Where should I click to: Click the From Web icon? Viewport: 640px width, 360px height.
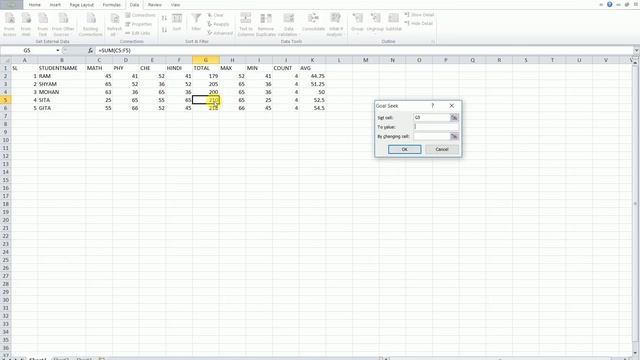pyautogui.click(x=26, y=24)
